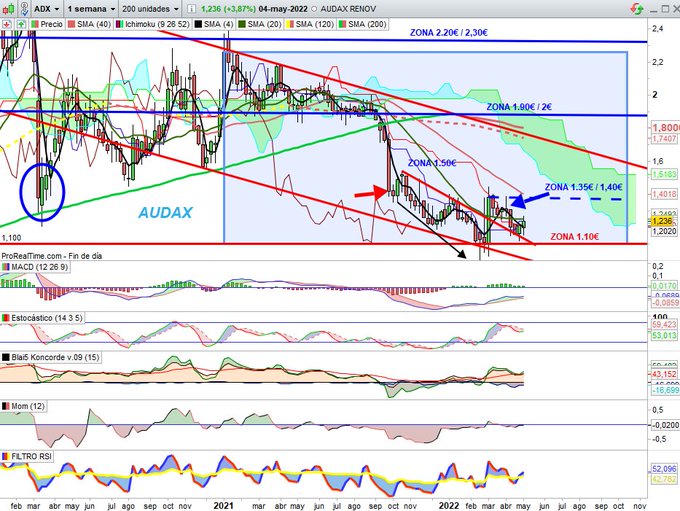Image resolution: width=680 pixels, height=511 pixels.
Task: Click the ZONA 1.90€ / 2€ annotation
Action: click(519, 107)
